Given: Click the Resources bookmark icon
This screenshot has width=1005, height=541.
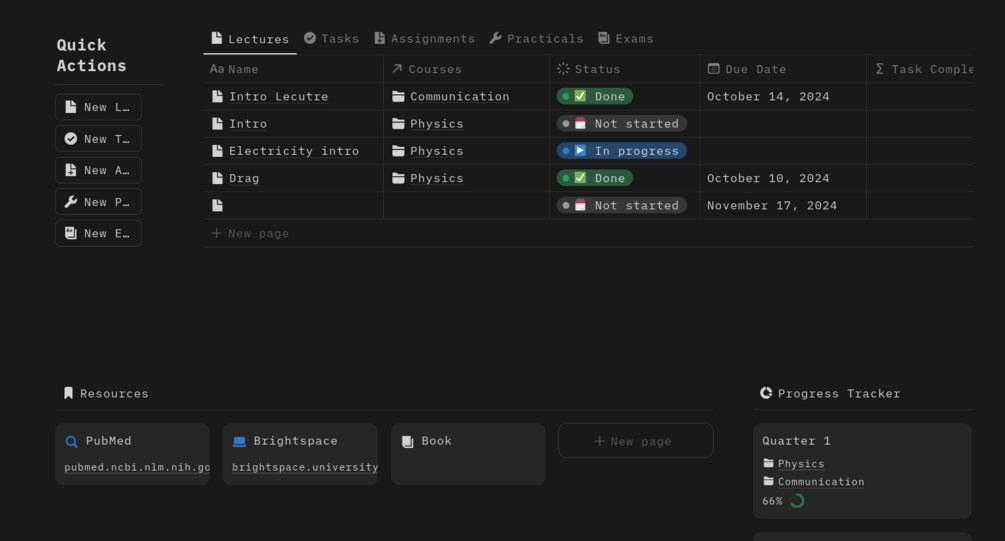Looking at the screenshot, I should (68, 393).
